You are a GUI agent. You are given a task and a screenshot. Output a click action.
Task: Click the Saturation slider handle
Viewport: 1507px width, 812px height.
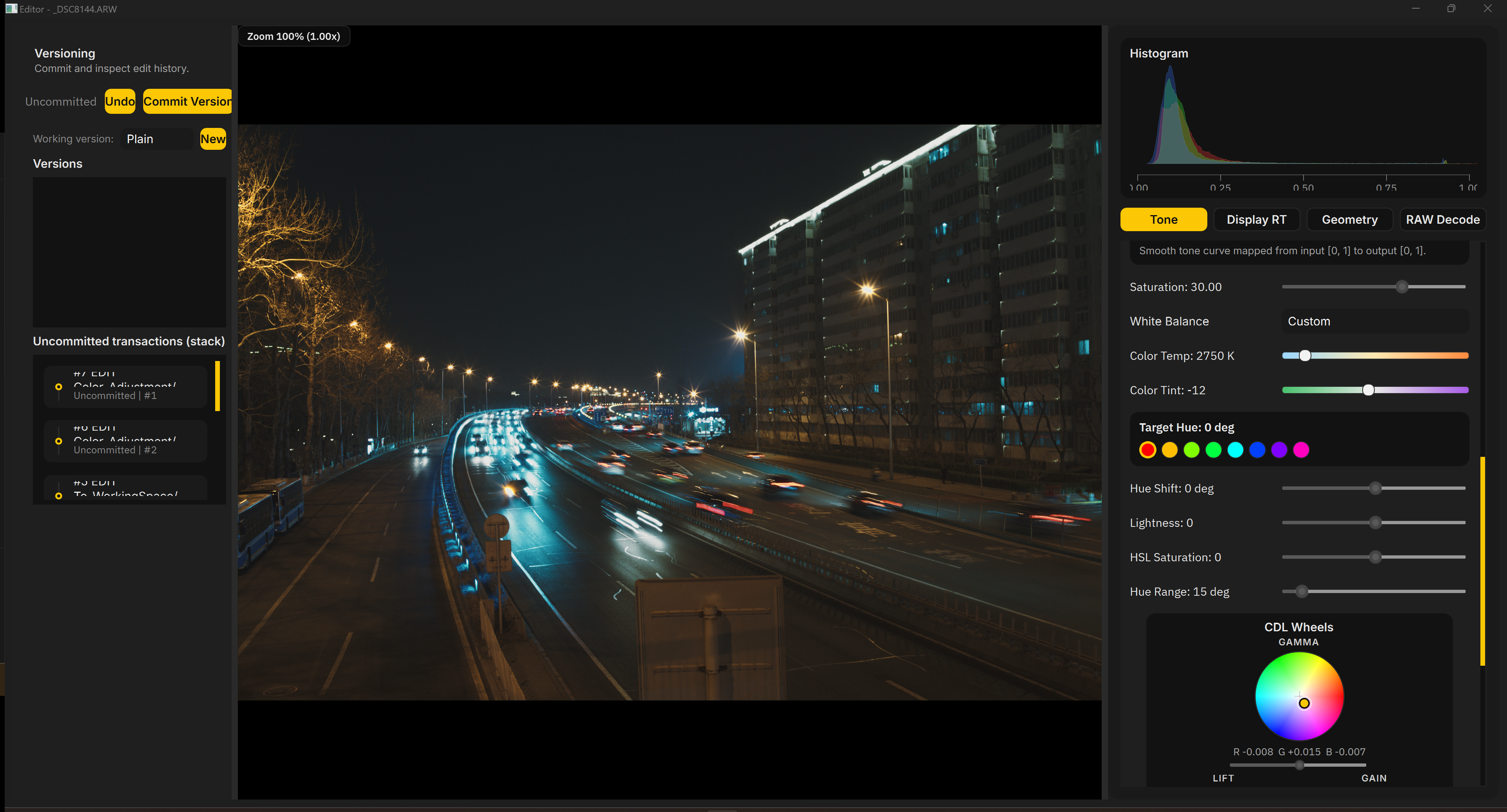coord(1402,287)
